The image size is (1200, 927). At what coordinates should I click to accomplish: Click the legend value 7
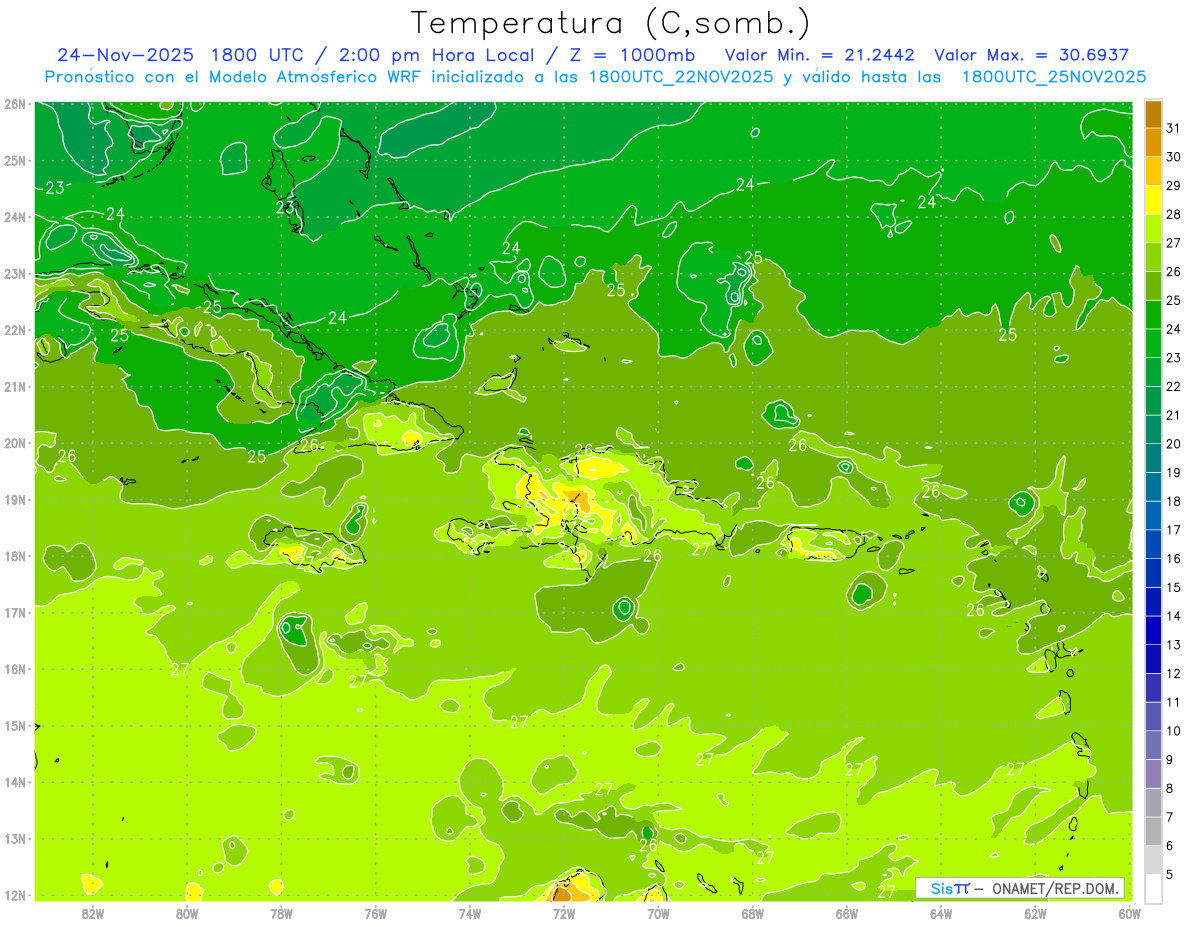pos(1170,816)
